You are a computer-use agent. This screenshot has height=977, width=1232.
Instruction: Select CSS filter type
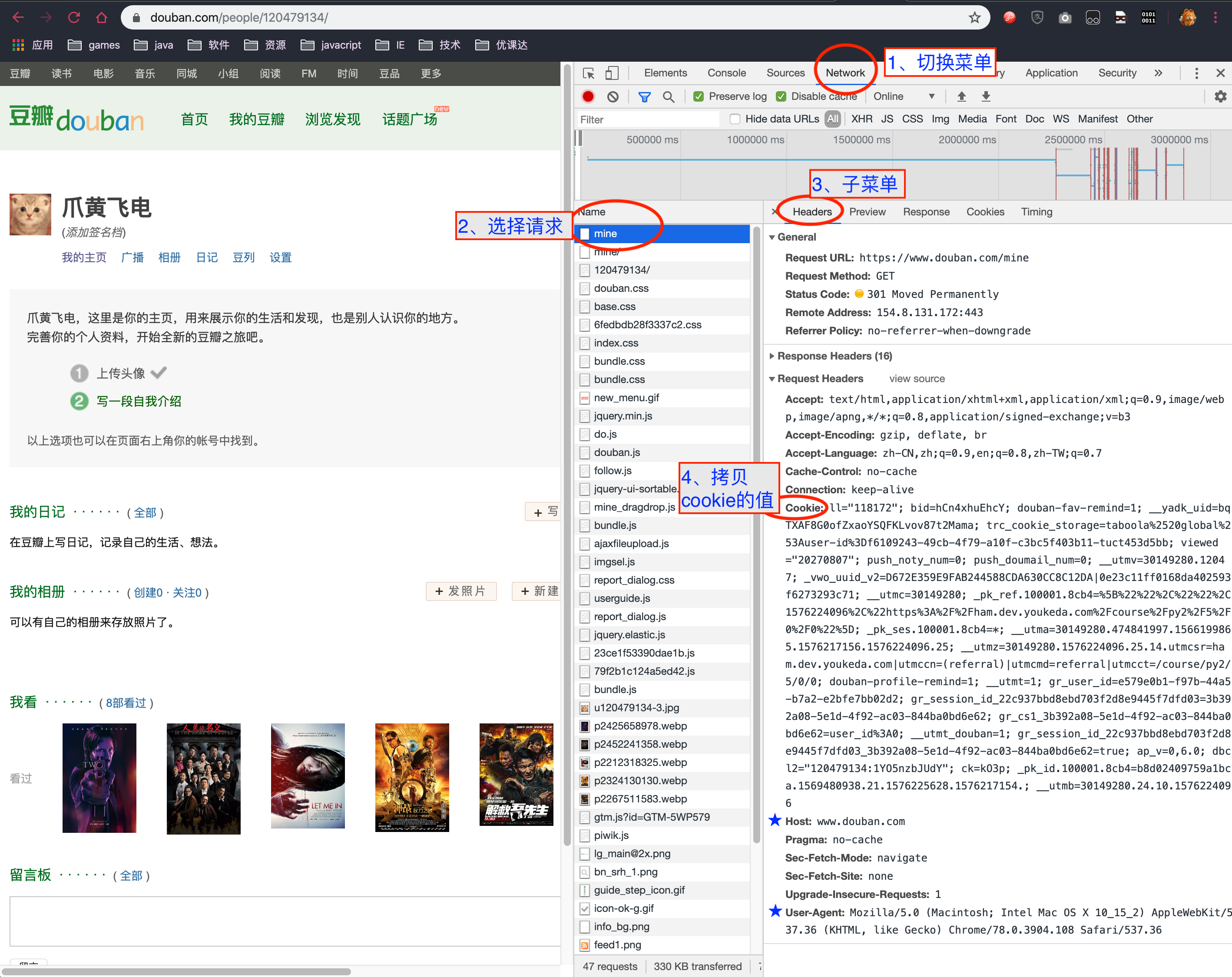pos(912,119)
